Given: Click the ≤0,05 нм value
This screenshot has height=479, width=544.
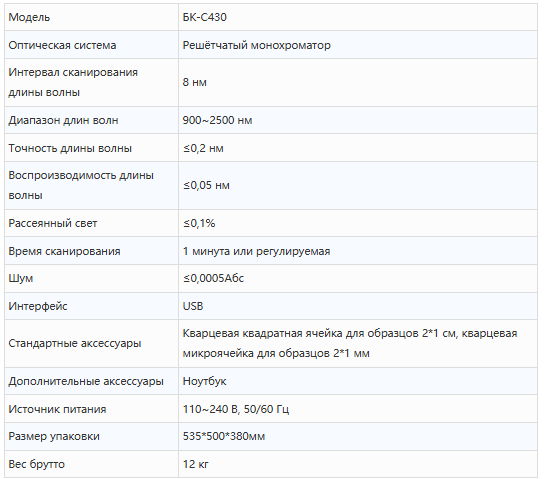Looking at the screenshot, I should [206, 185].
